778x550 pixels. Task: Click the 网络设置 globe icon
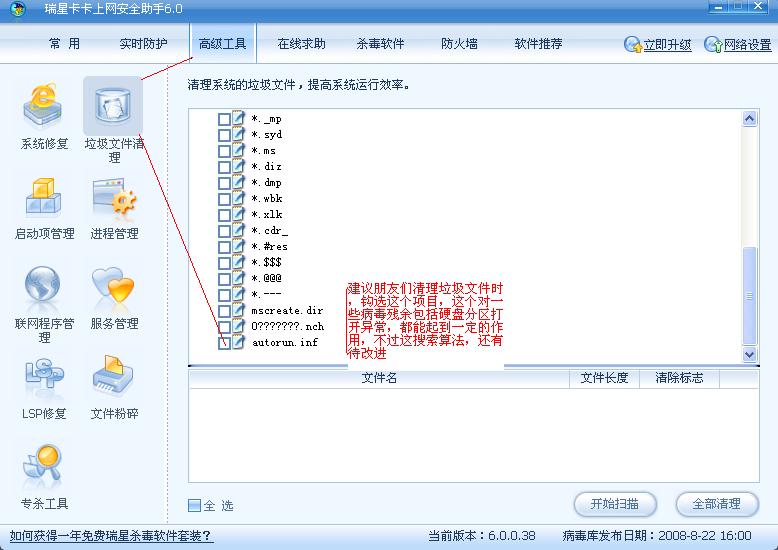[713, 45]
